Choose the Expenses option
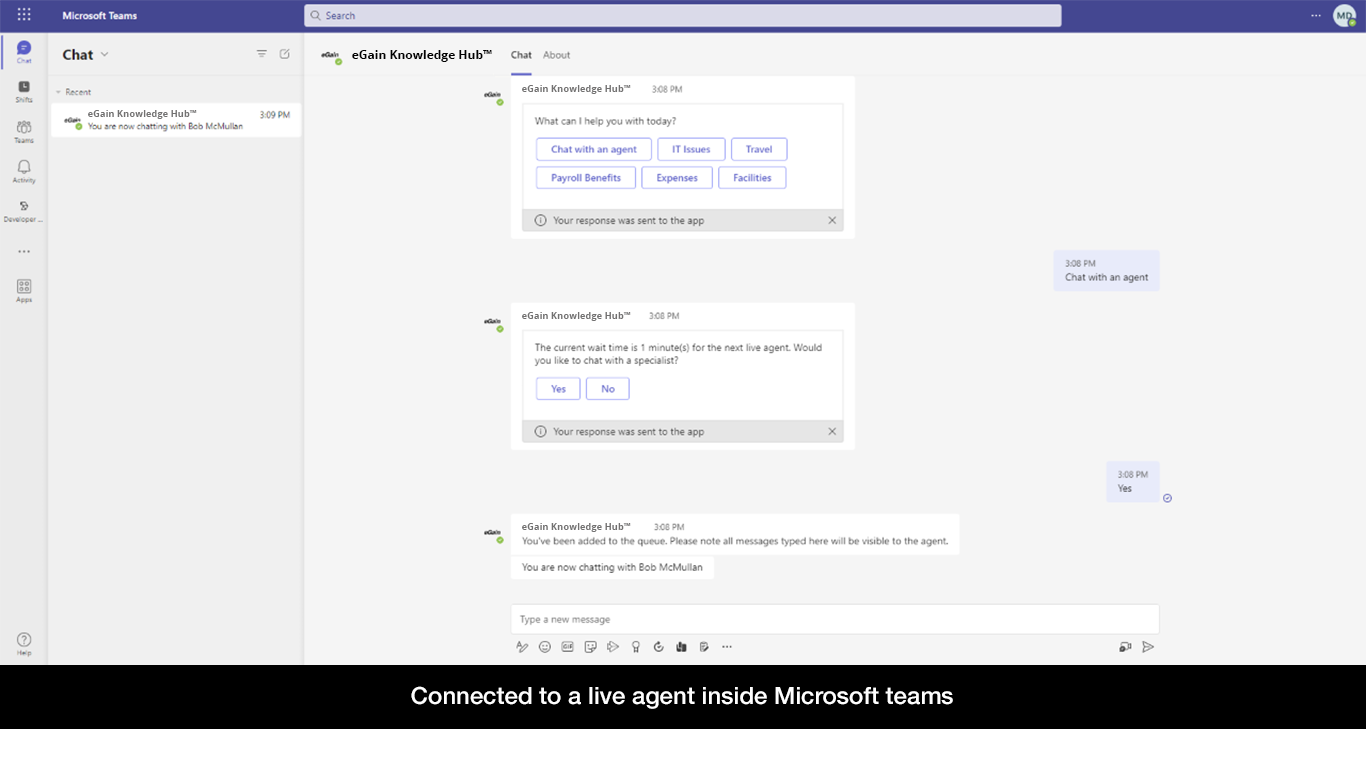 coord(677,178)
